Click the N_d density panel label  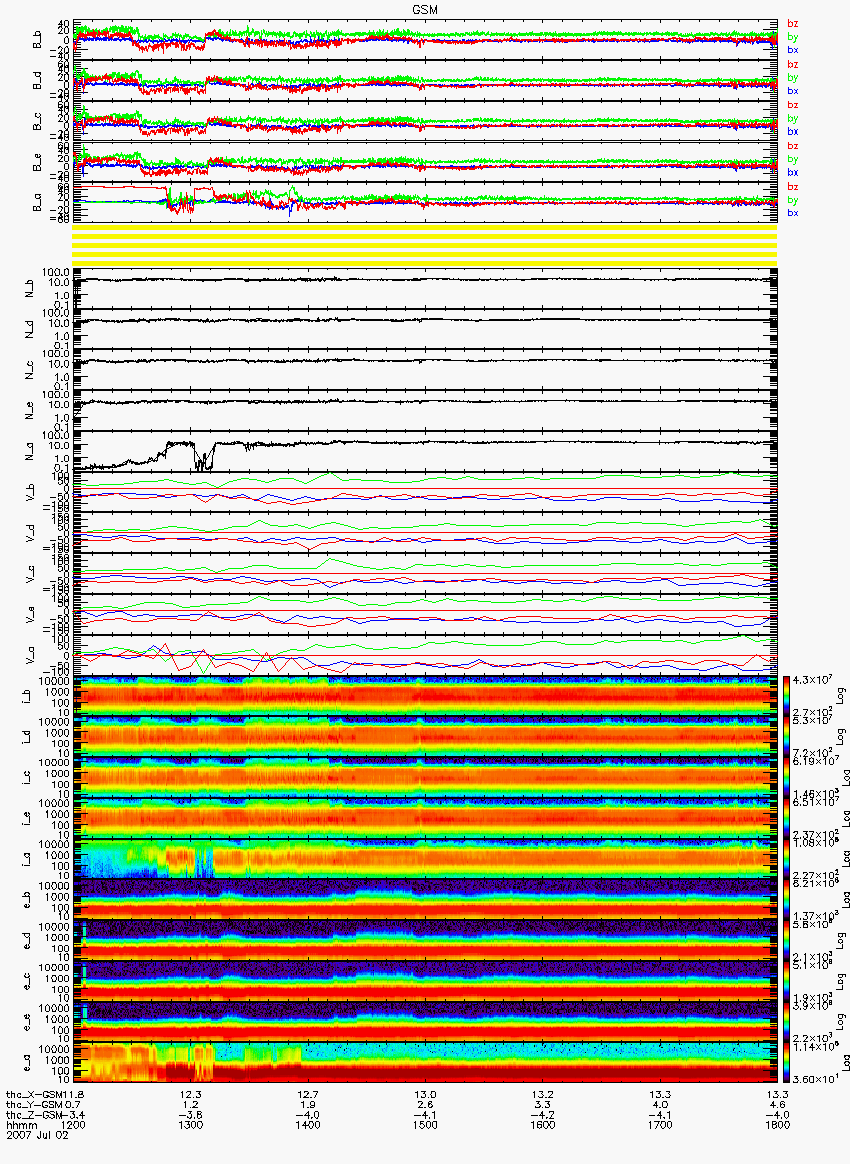click(30, 329)
